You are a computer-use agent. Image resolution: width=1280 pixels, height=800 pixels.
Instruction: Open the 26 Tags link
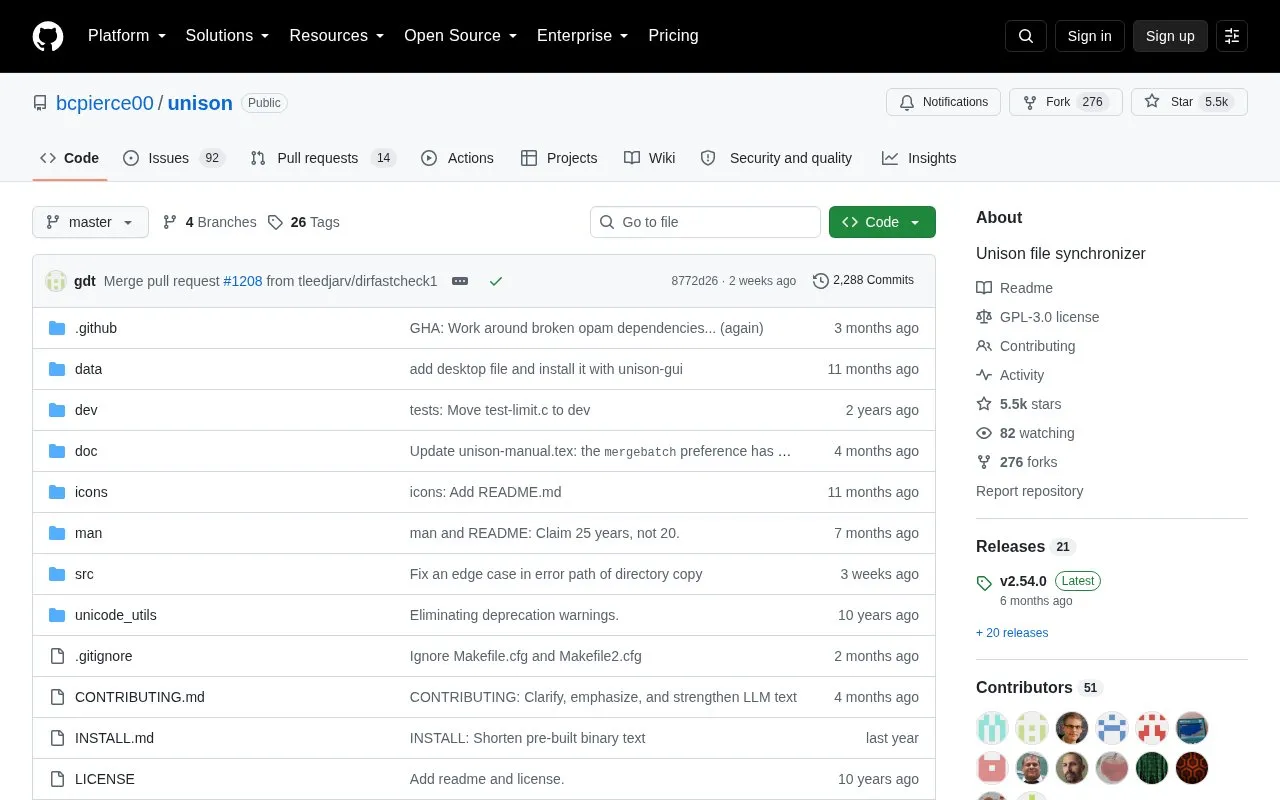(304, 222)
